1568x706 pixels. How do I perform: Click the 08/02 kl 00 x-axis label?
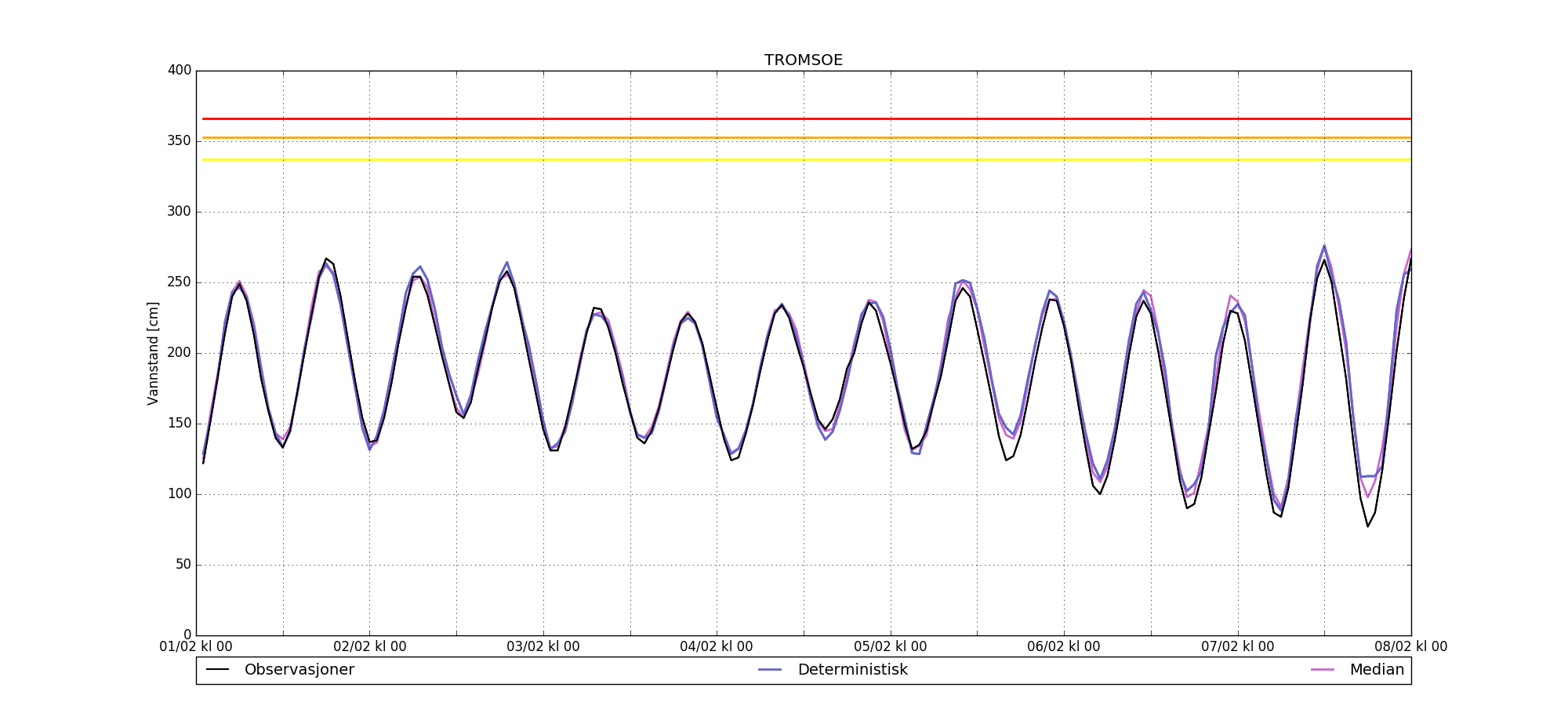point(1410,647)
